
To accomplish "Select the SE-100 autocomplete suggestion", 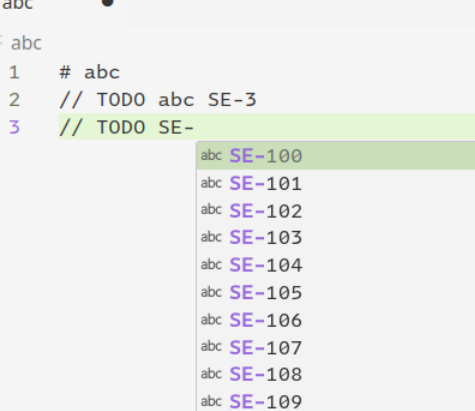I will tap(336, 156).
